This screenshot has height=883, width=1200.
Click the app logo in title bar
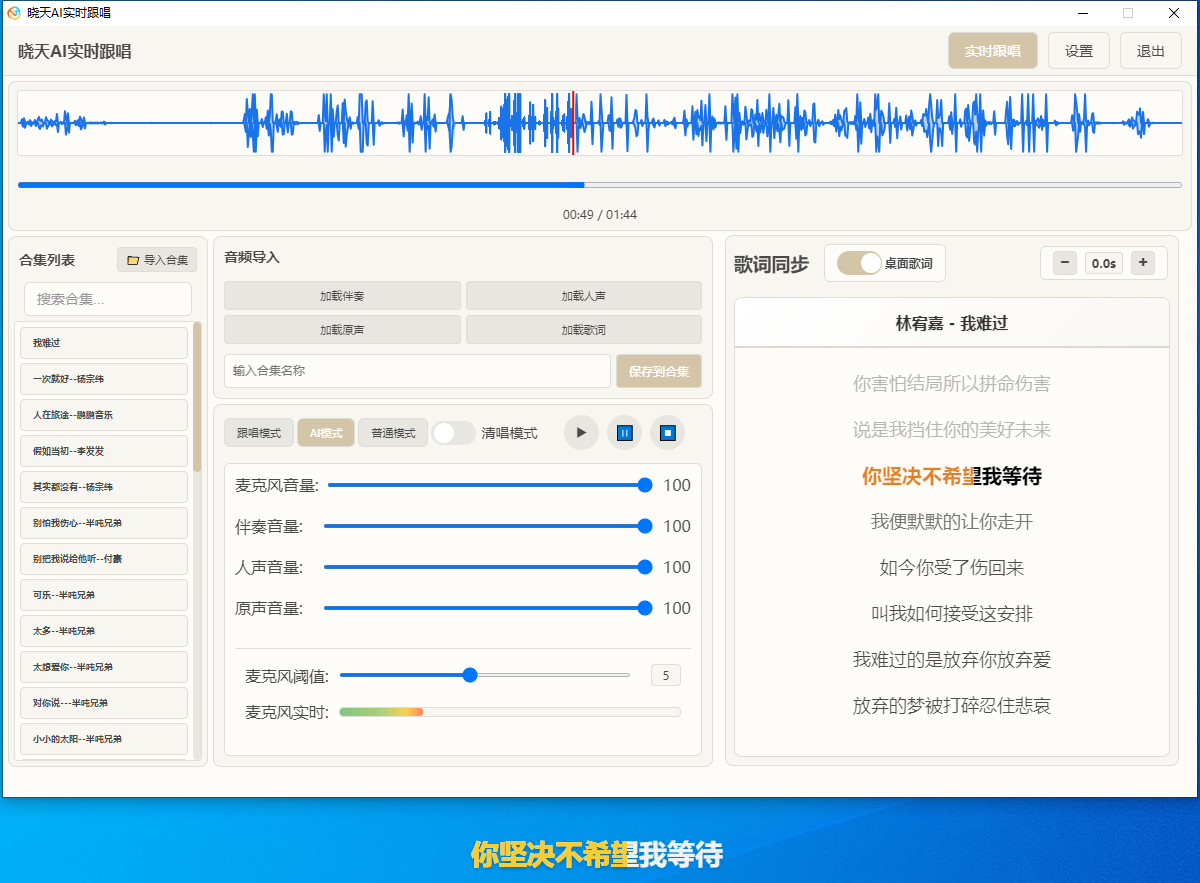pos(14,13)
